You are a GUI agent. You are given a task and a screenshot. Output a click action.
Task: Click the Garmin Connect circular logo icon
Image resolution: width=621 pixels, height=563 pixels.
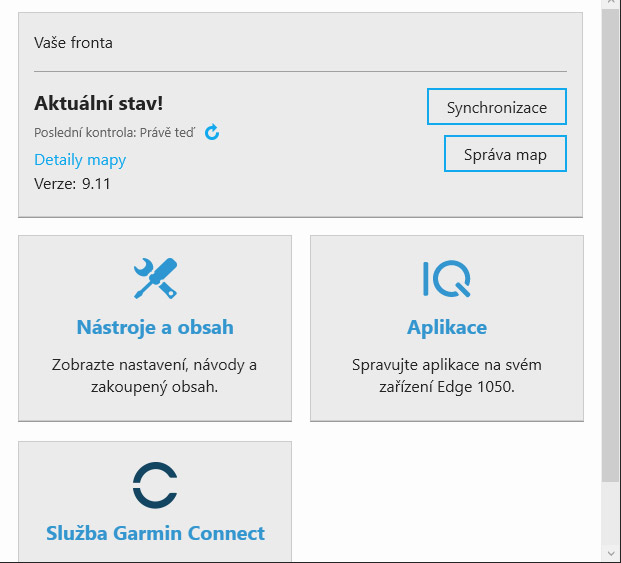tap(155, 485)
